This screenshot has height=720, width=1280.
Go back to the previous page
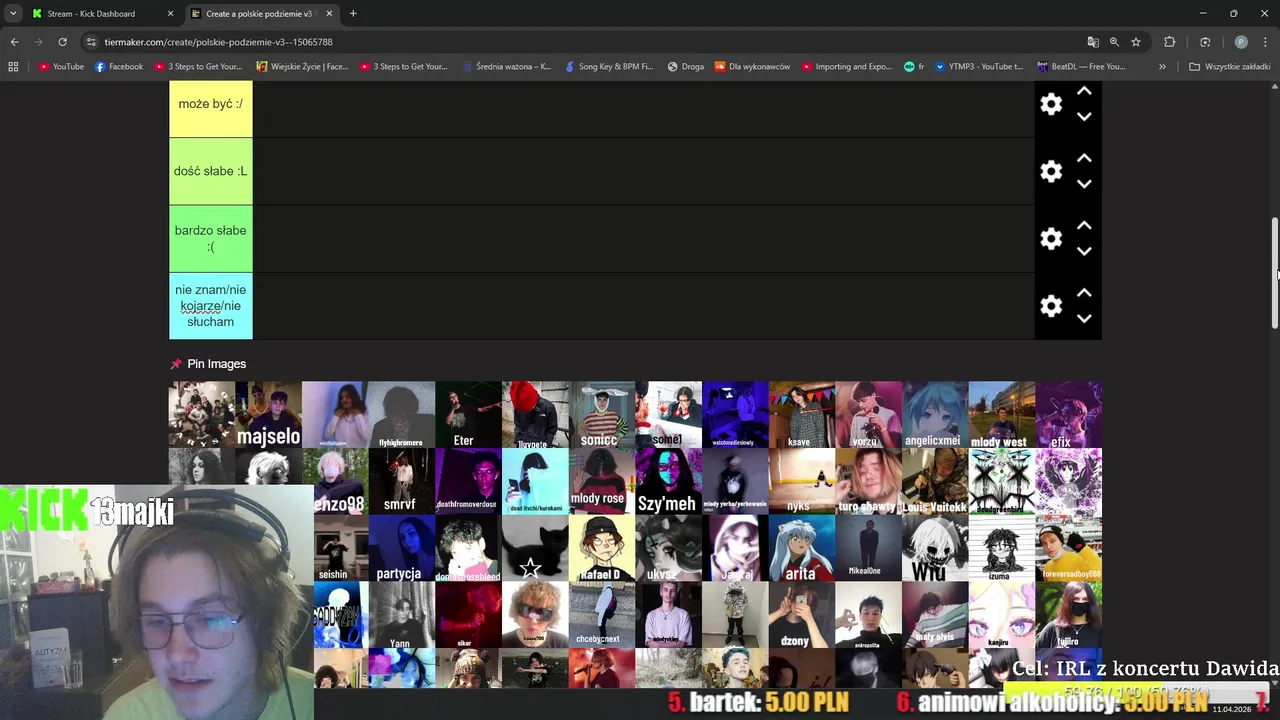(x=14, y=42)
